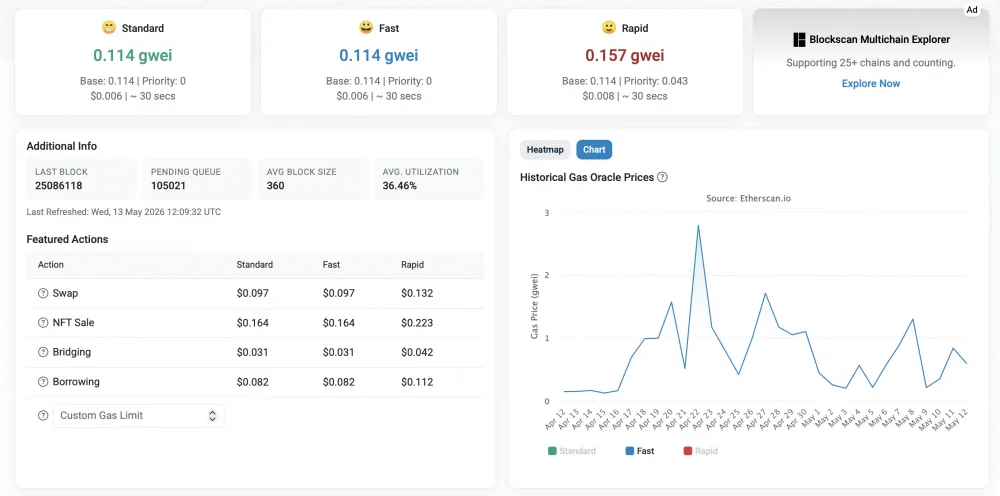Click the Bridging Rapid cost $0.042
The image size is (1000, 496).
point(417,352)
